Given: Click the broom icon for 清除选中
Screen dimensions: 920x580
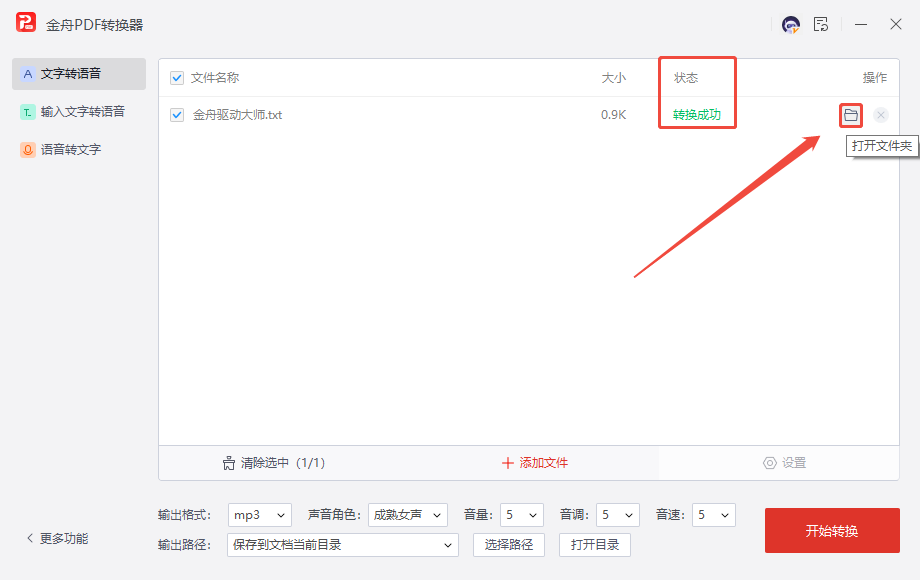Looking at the screenshot, I should click(x=229, y=463).
